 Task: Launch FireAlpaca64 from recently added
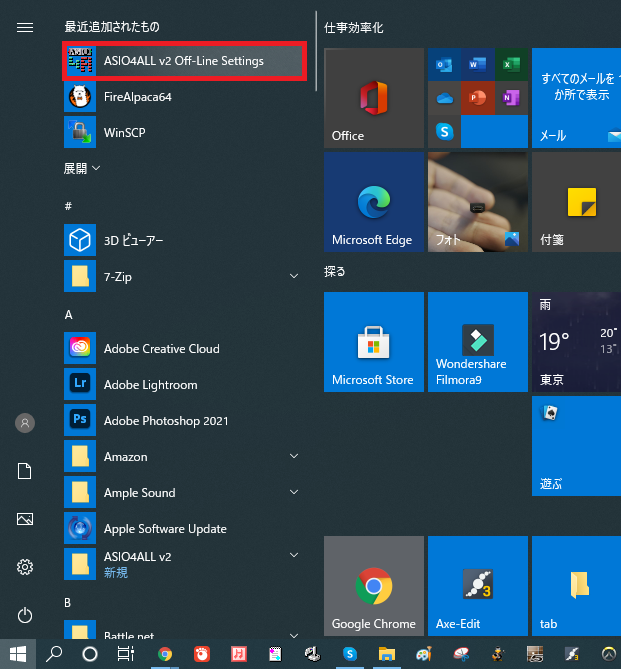pyautogui.click(x=184, y=97)
